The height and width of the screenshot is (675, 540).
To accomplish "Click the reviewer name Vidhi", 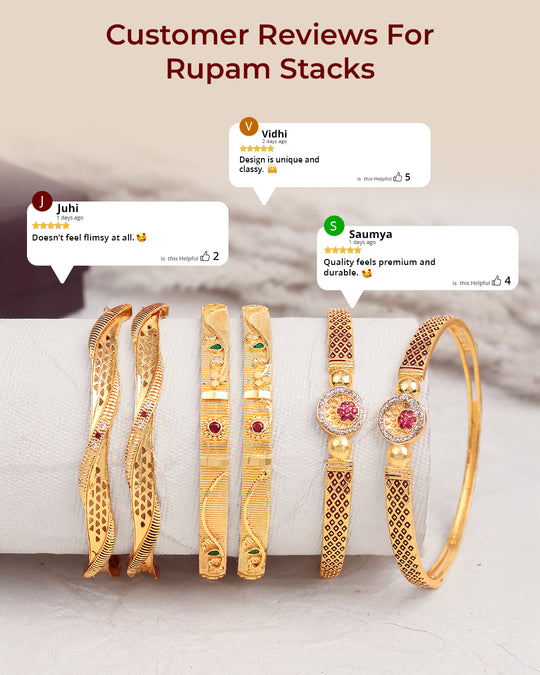I will 274,133.
